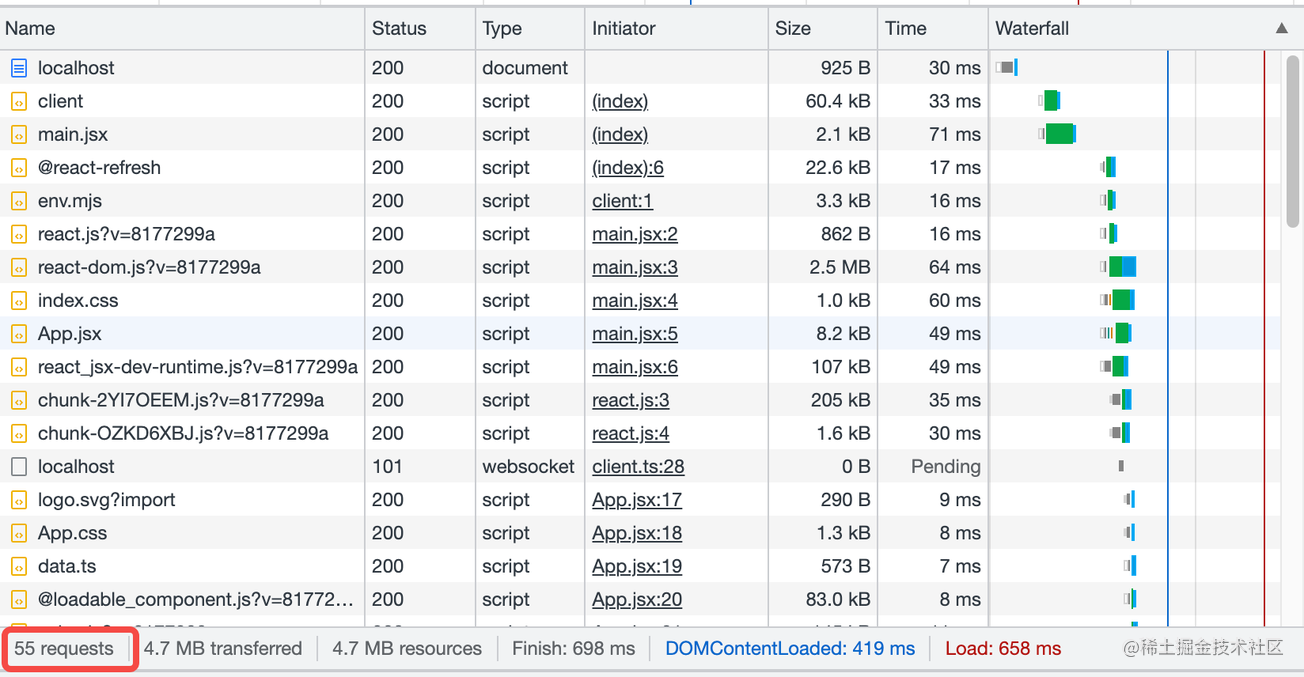Image resolution: width=1304 pixels, height=677 pixels.
Task: Click the script icon beside App.css
Action: pos(18,533)
